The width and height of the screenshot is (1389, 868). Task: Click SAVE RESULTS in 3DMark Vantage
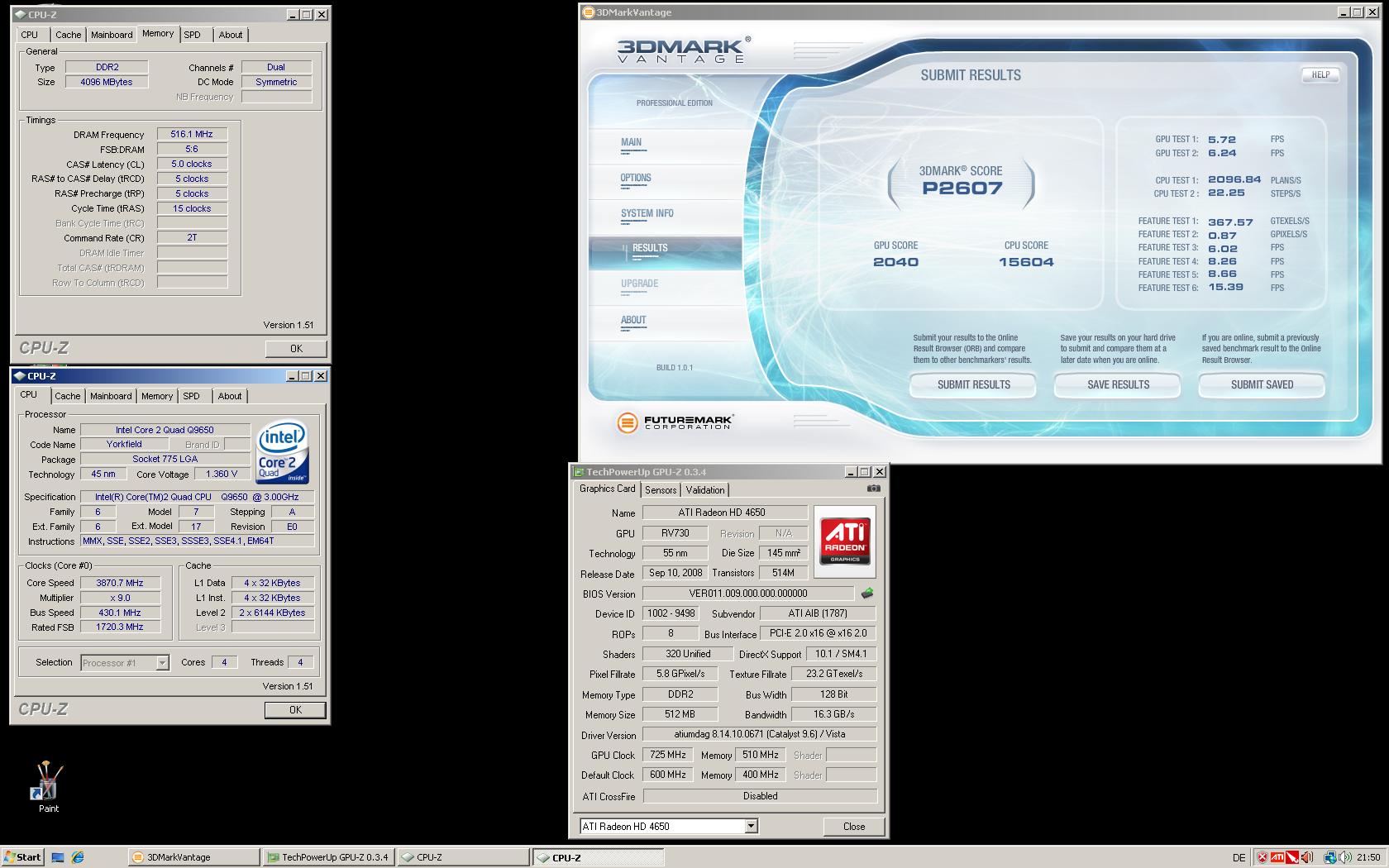pos(1118,385)
